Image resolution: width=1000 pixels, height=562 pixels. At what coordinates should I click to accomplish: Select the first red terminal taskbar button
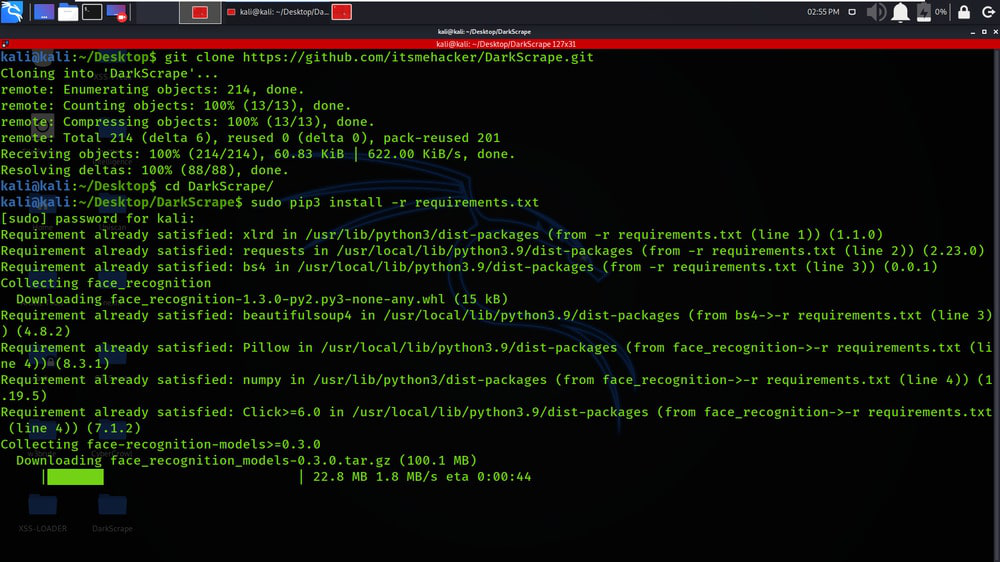coord(200,12)
